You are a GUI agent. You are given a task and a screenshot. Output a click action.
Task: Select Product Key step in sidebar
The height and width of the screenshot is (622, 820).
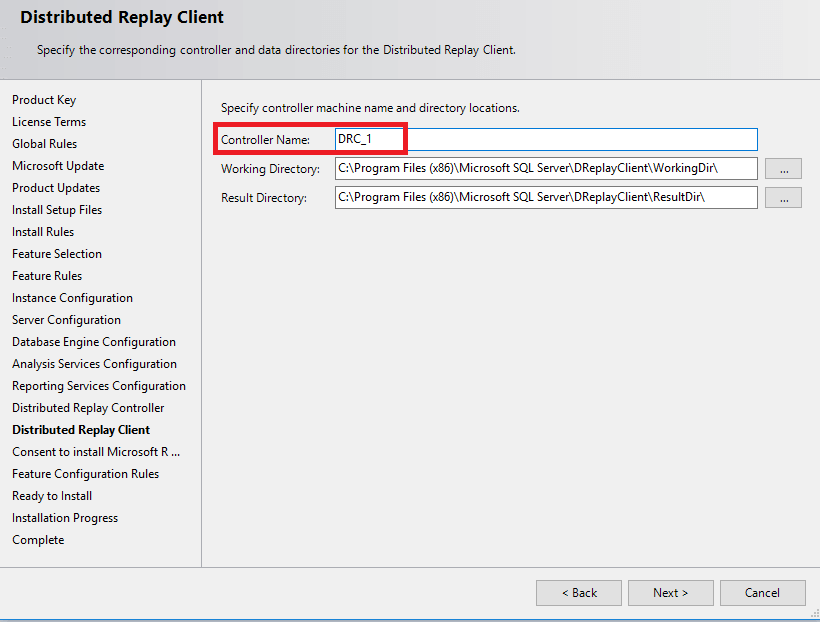coord(44,100)
